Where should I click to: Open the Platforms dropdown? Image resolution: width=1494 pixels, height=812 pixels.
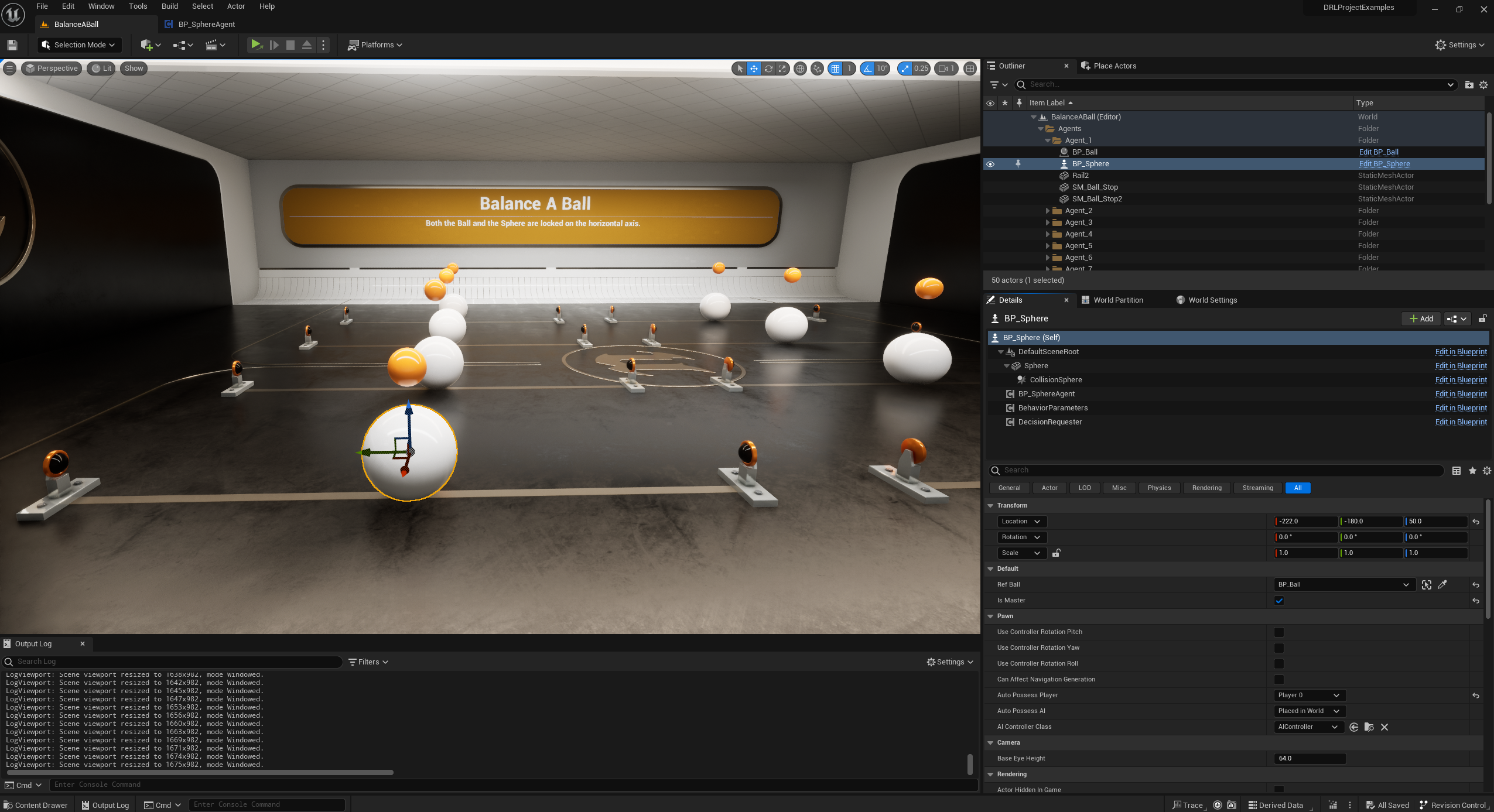[x=375, y=45]
